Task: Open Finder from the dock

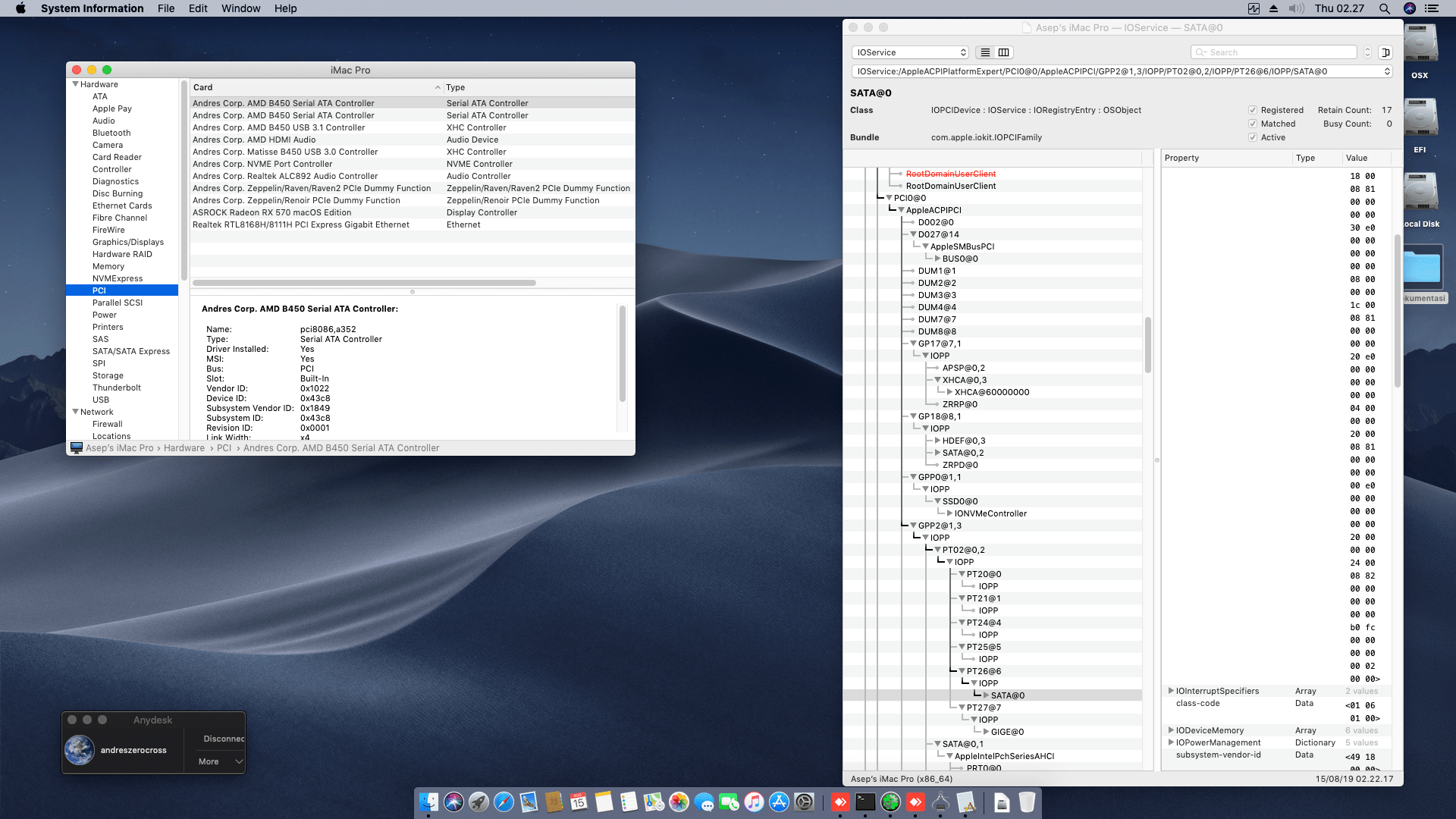Action: point(428,802)
